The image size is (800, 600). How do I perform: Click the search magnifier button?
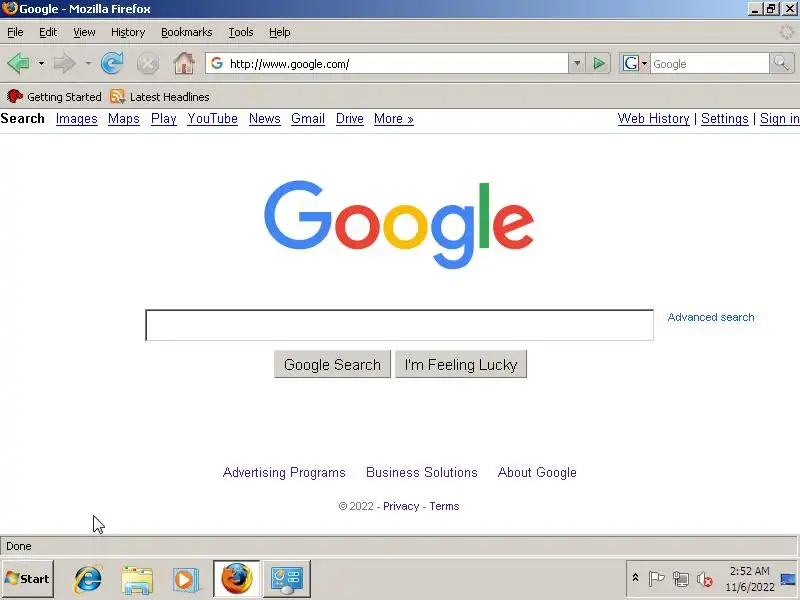[782, 64]
